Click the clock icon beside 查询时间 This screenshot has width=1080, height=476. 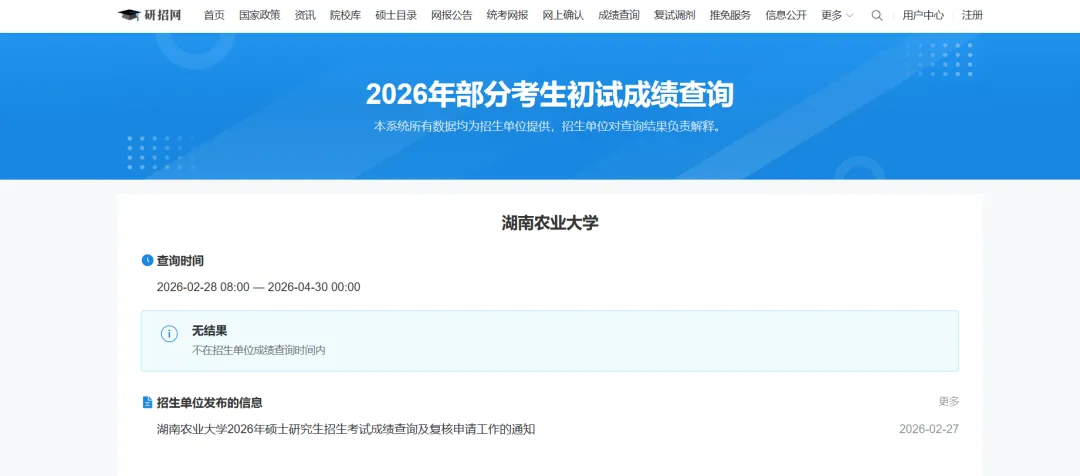tap(147, 260)
